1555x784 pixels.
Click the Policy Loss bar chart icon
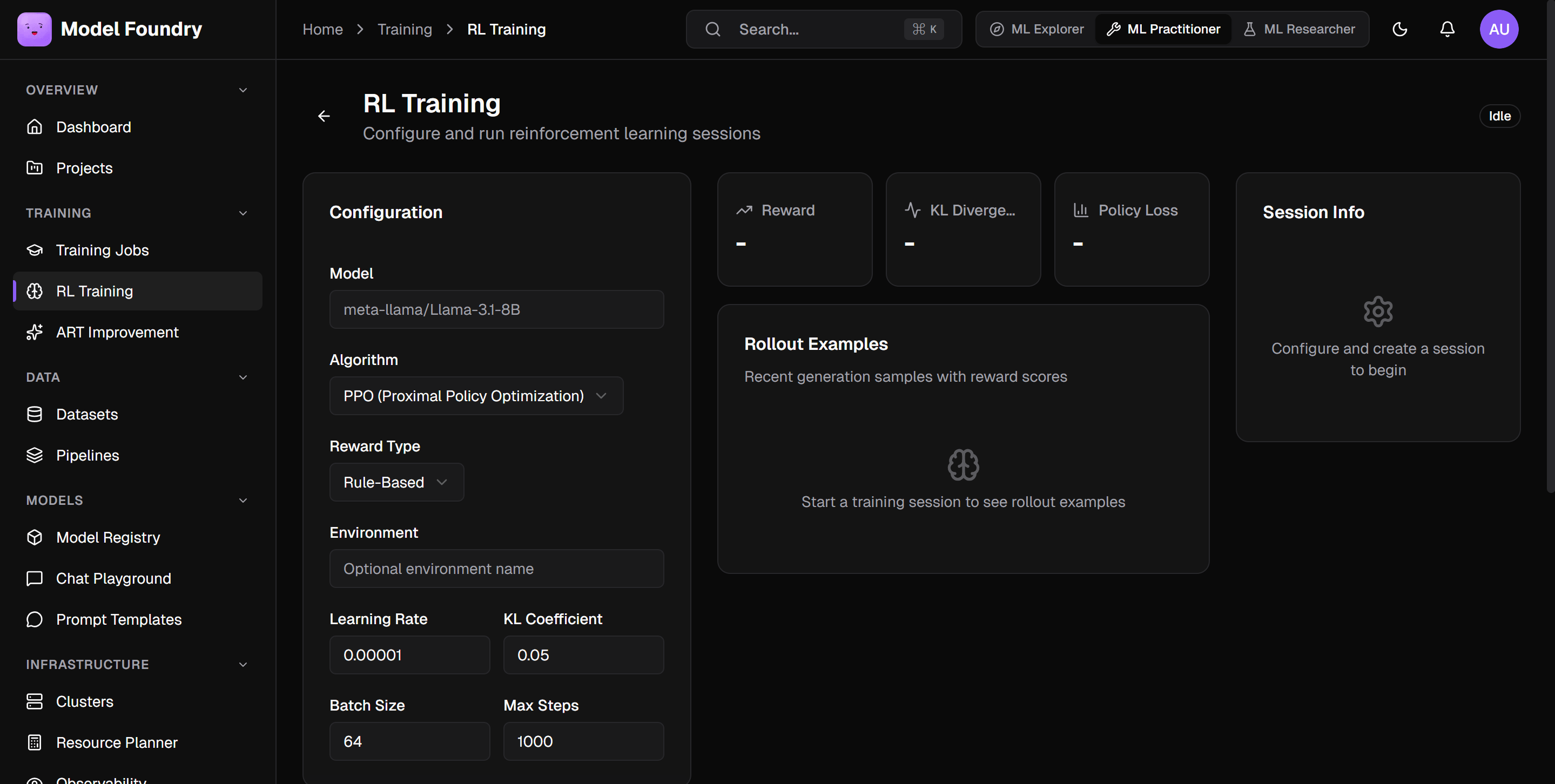click(1081, 210)
